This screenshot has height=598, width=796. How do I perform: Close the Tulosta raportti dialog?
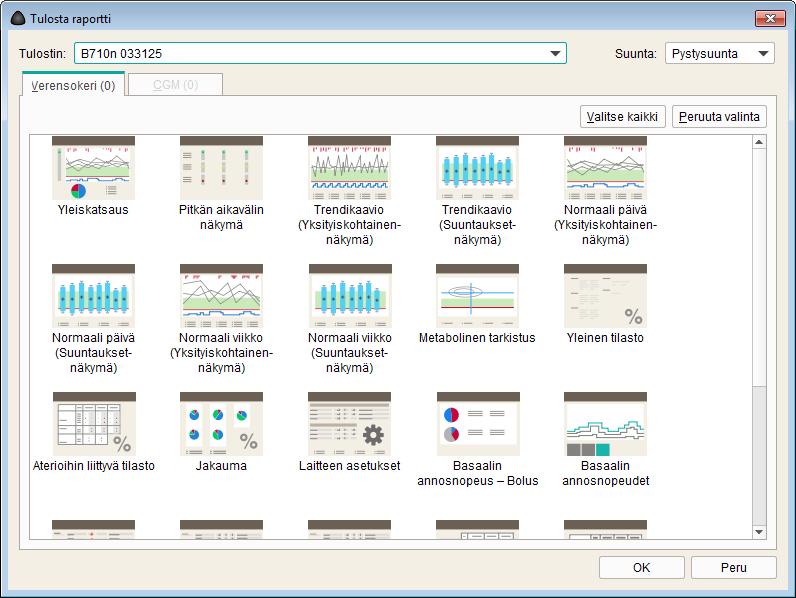770,19
